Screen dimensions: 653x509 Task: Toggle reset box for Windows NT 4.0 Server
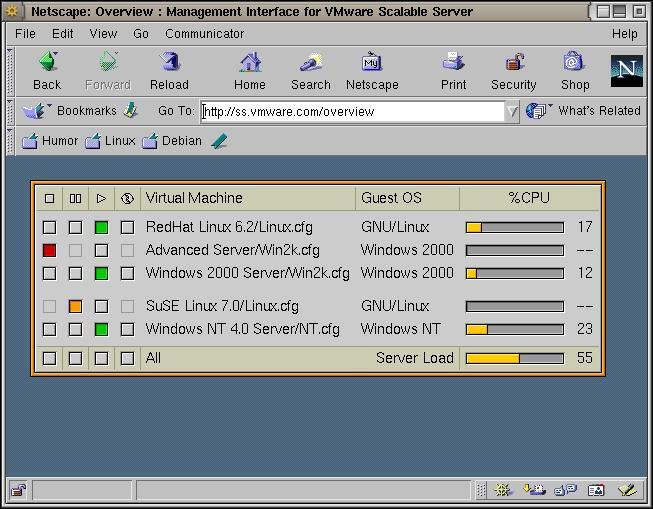click(x=127, y=329)
